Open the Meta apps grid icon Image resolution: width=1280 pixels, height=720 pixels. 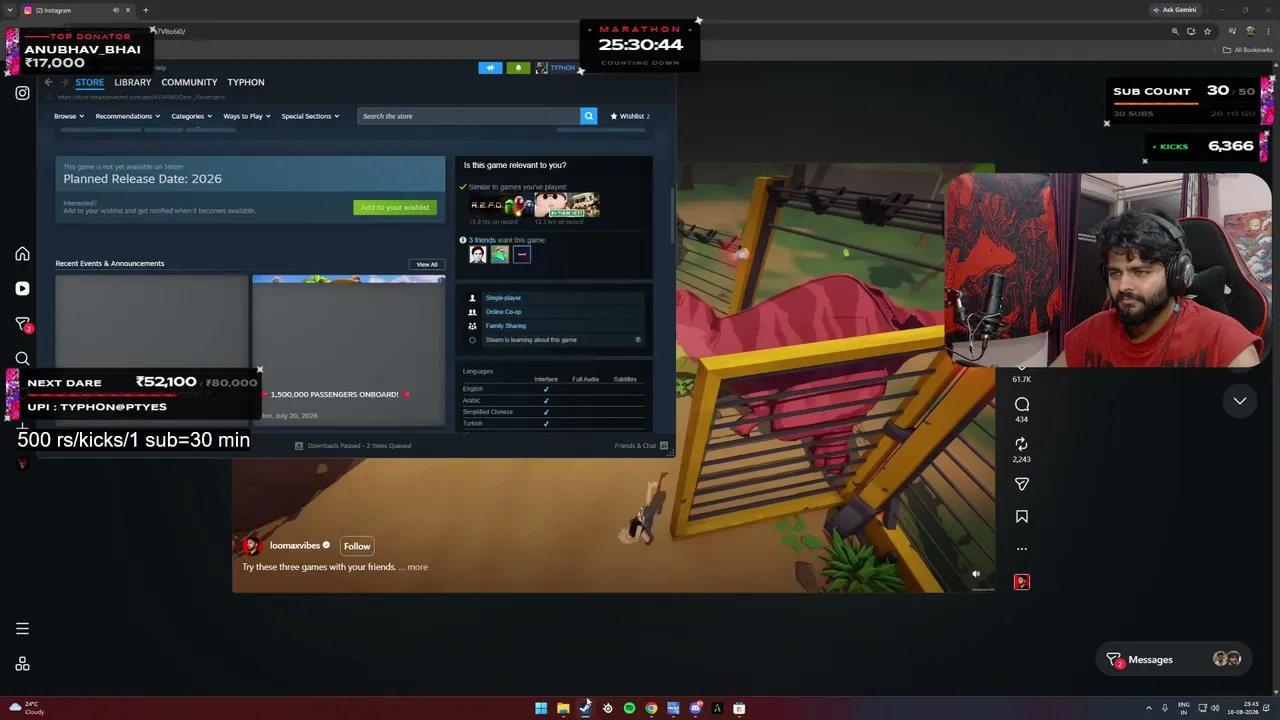coord(22,664)
